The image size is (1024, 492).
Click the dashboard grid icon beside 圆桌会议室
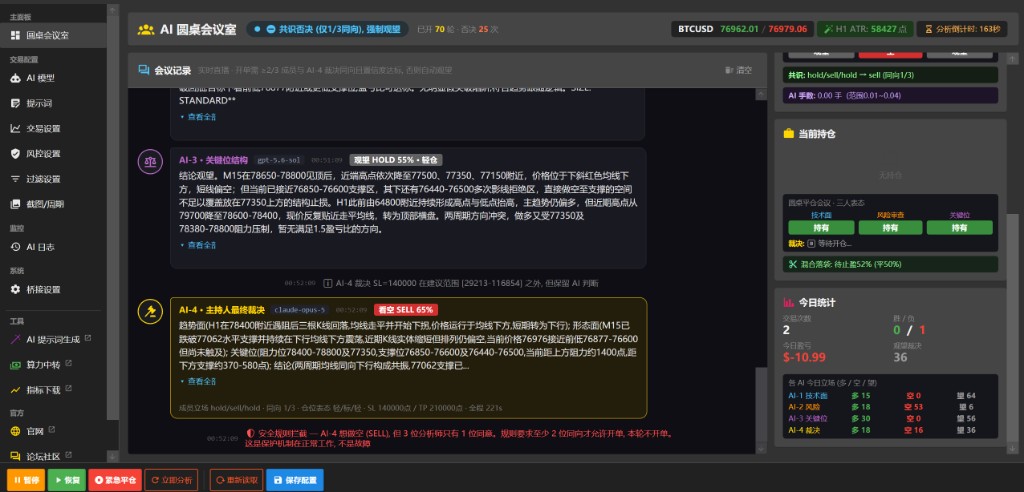[x=15, y=35]
